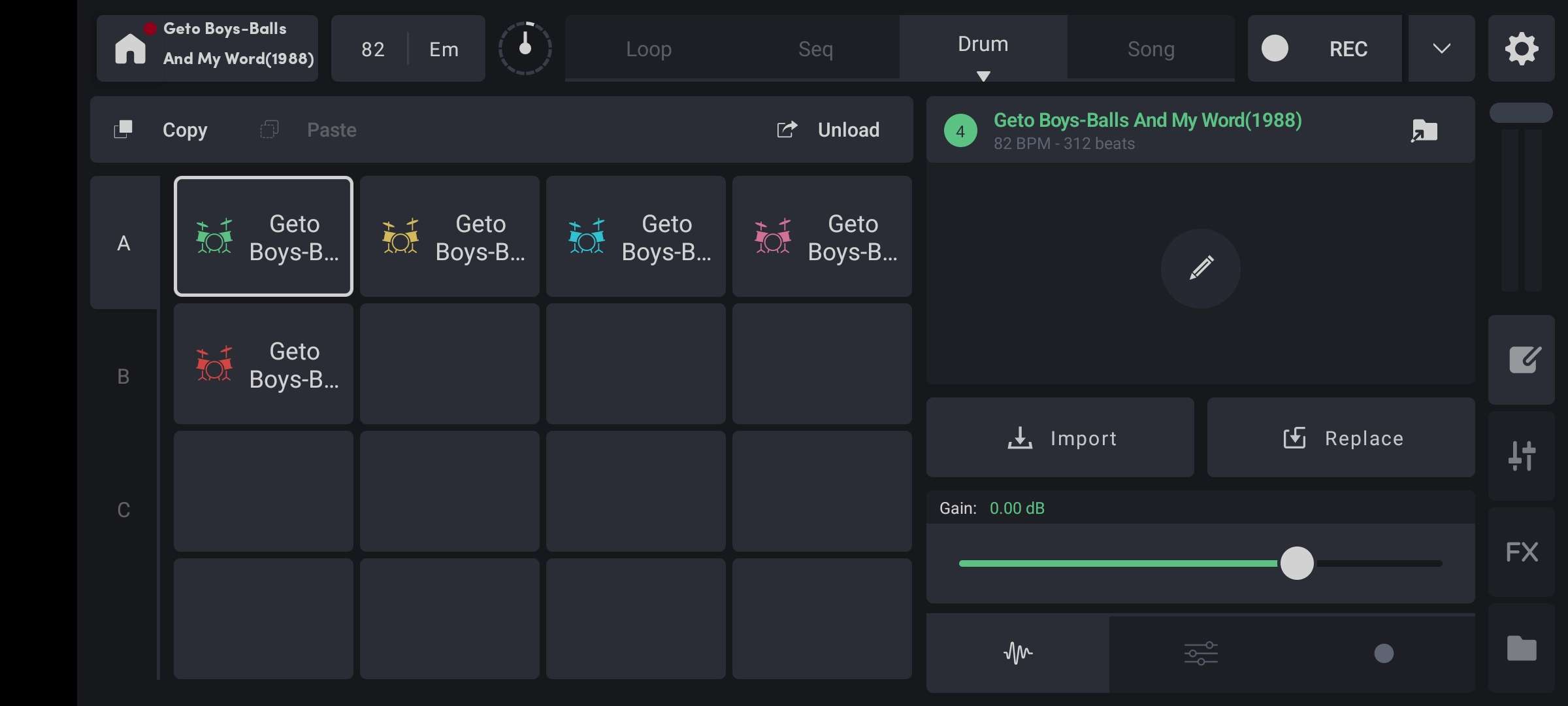This screenshot has width=1568, height=706.
Task: Click the Paste text label
Action: (x=332, y=130)
